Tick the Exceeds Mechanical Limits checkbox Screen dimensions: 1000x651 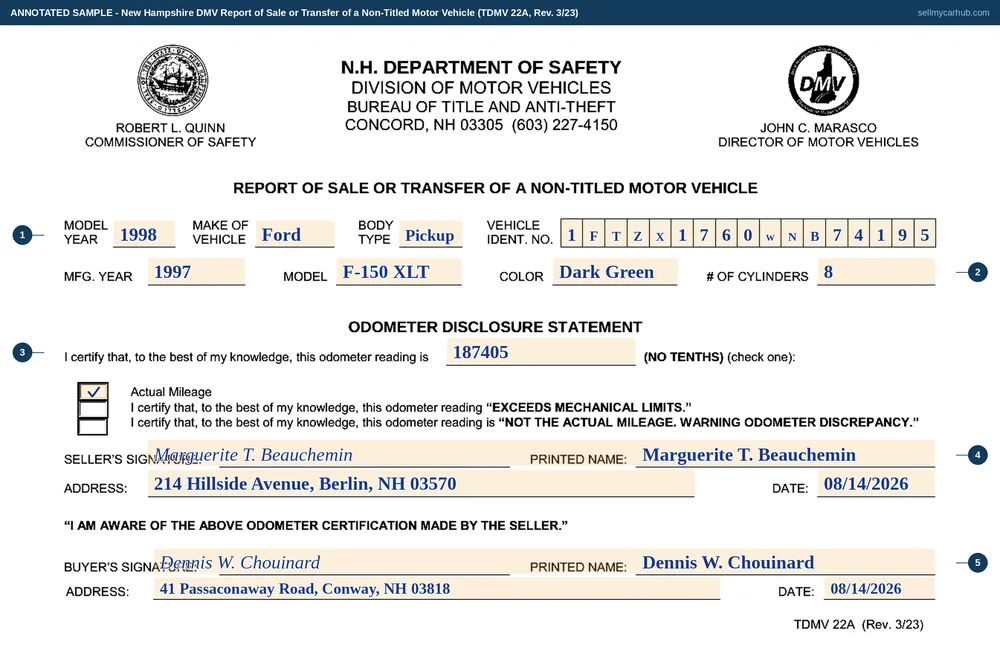(92, 408)
